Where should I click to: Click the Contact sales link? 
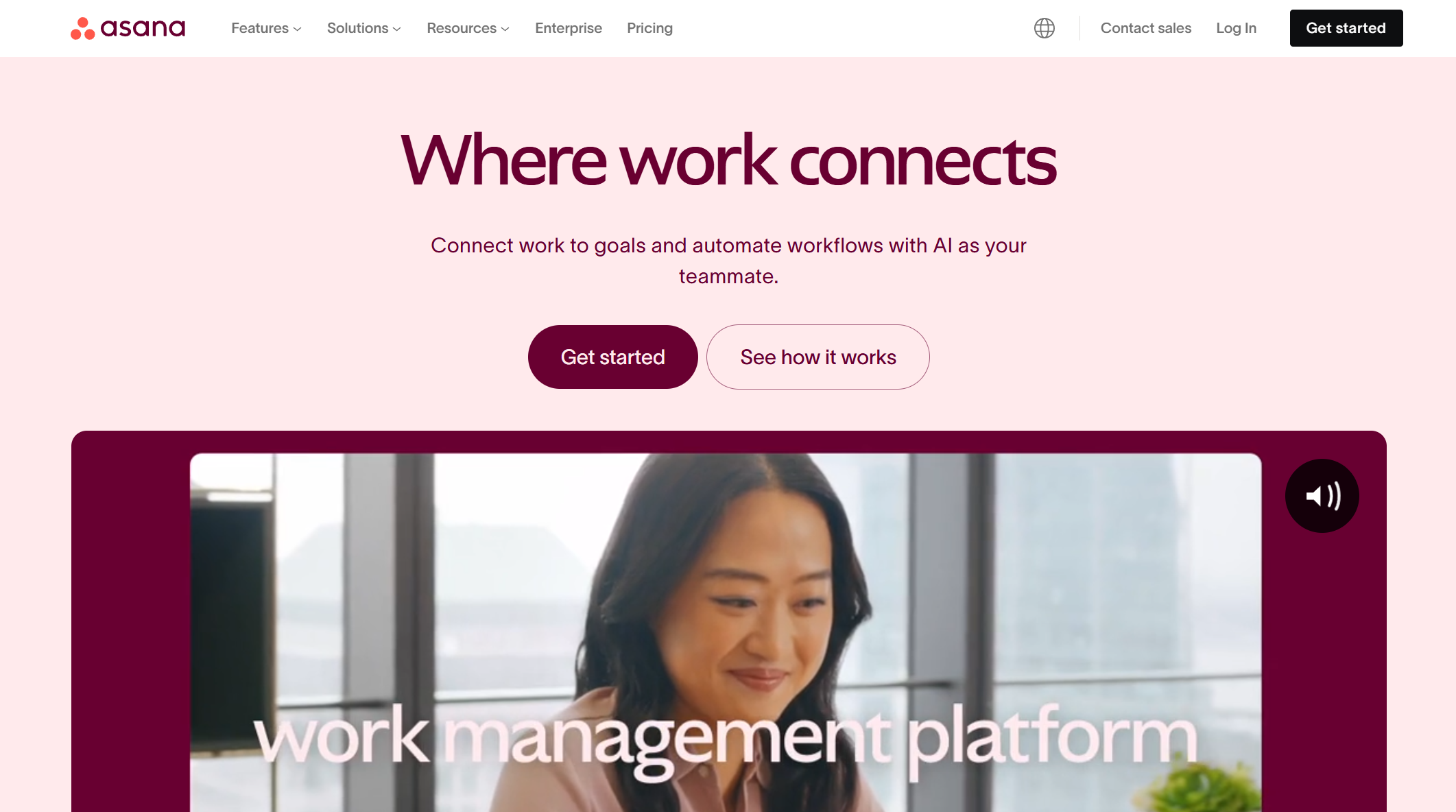click(x=1146, y=28)
